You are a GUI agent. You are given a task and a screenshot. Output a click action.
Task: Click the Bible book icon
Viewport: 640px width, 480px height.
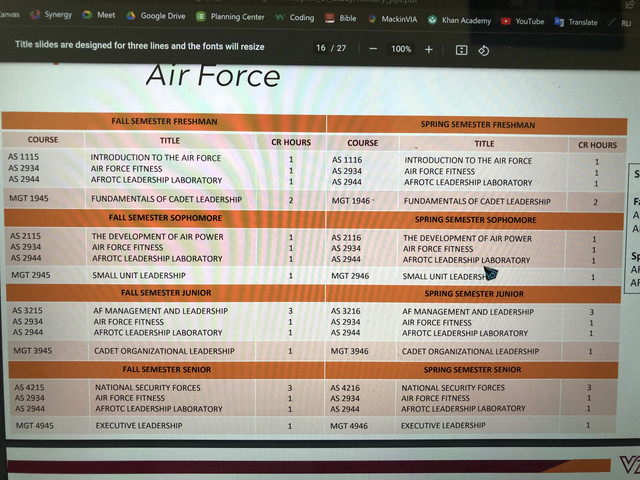329,18
